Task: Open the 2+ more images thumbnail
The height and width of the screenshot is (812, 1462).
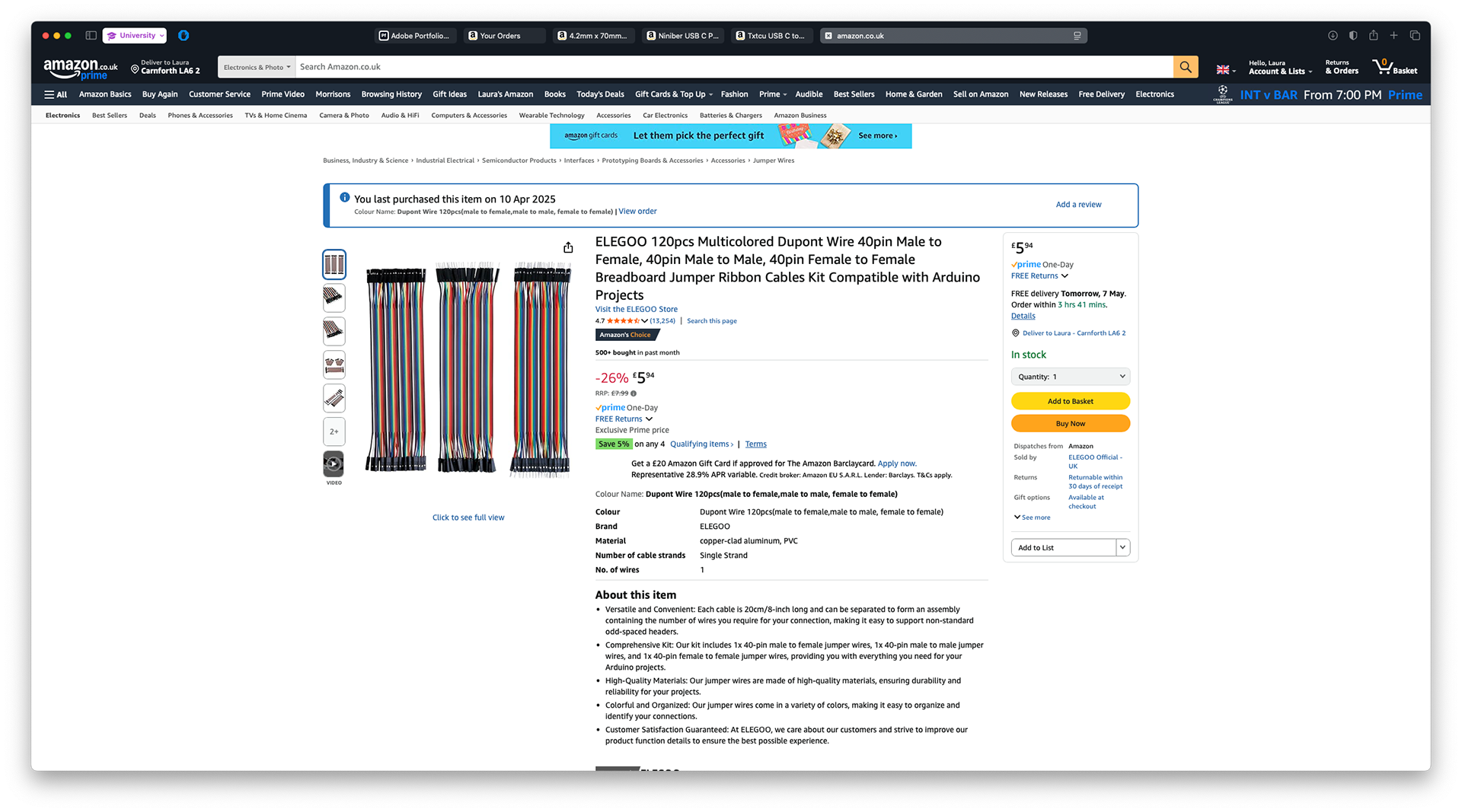Action: 334,431
